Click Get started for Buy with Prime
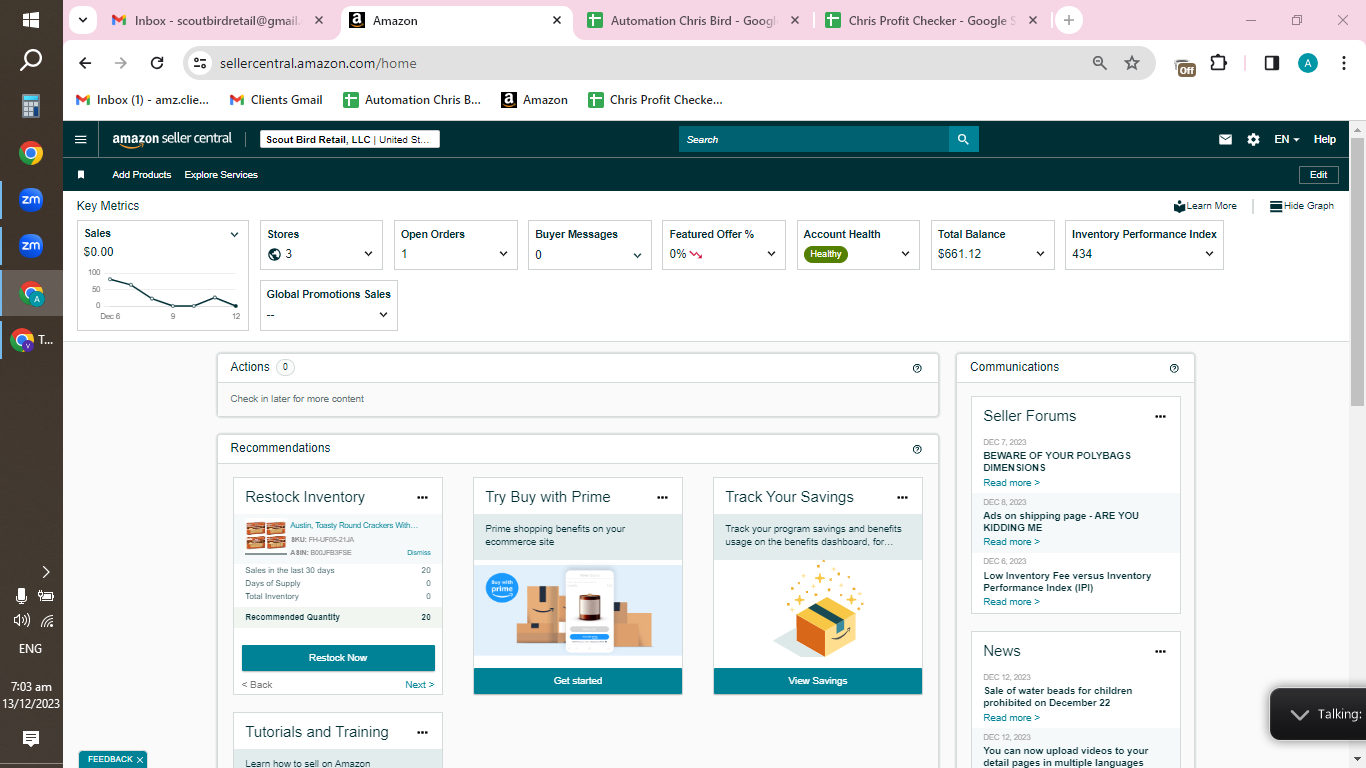1366x768 pixels. click(578, 681)
